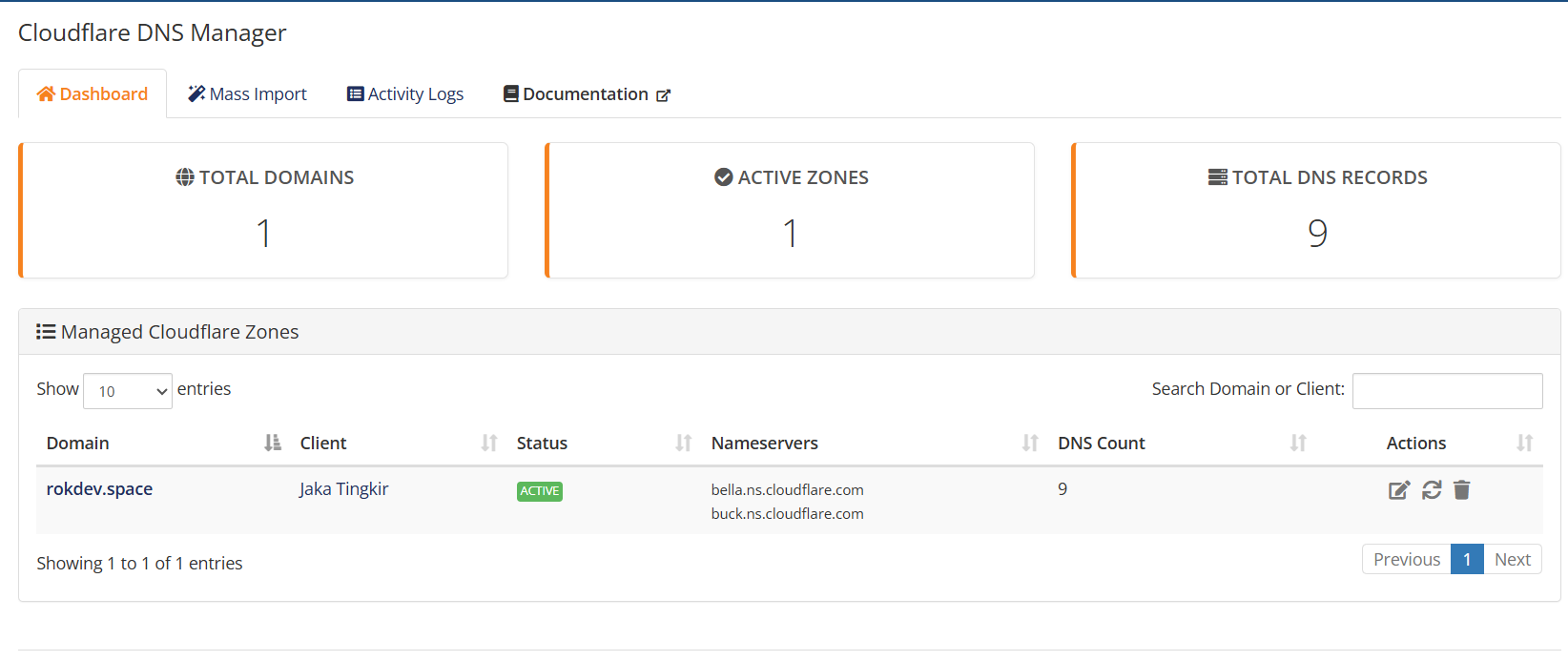Sort table by Status column arrows
This screenshot has width=1568, height=661.
click(x=683, y=443)
